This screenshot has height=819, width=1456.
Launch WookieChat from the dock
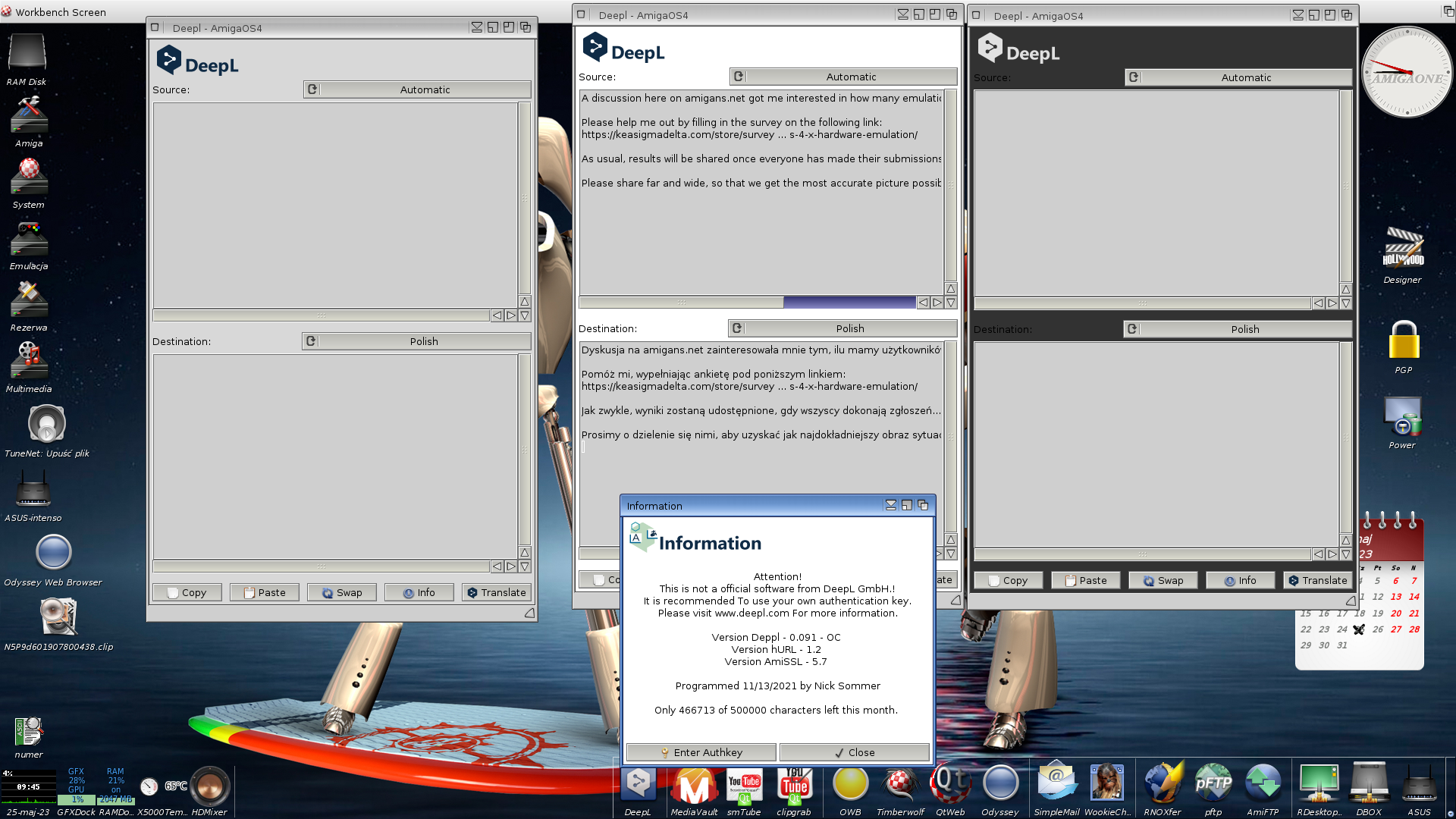point(1107,783)
